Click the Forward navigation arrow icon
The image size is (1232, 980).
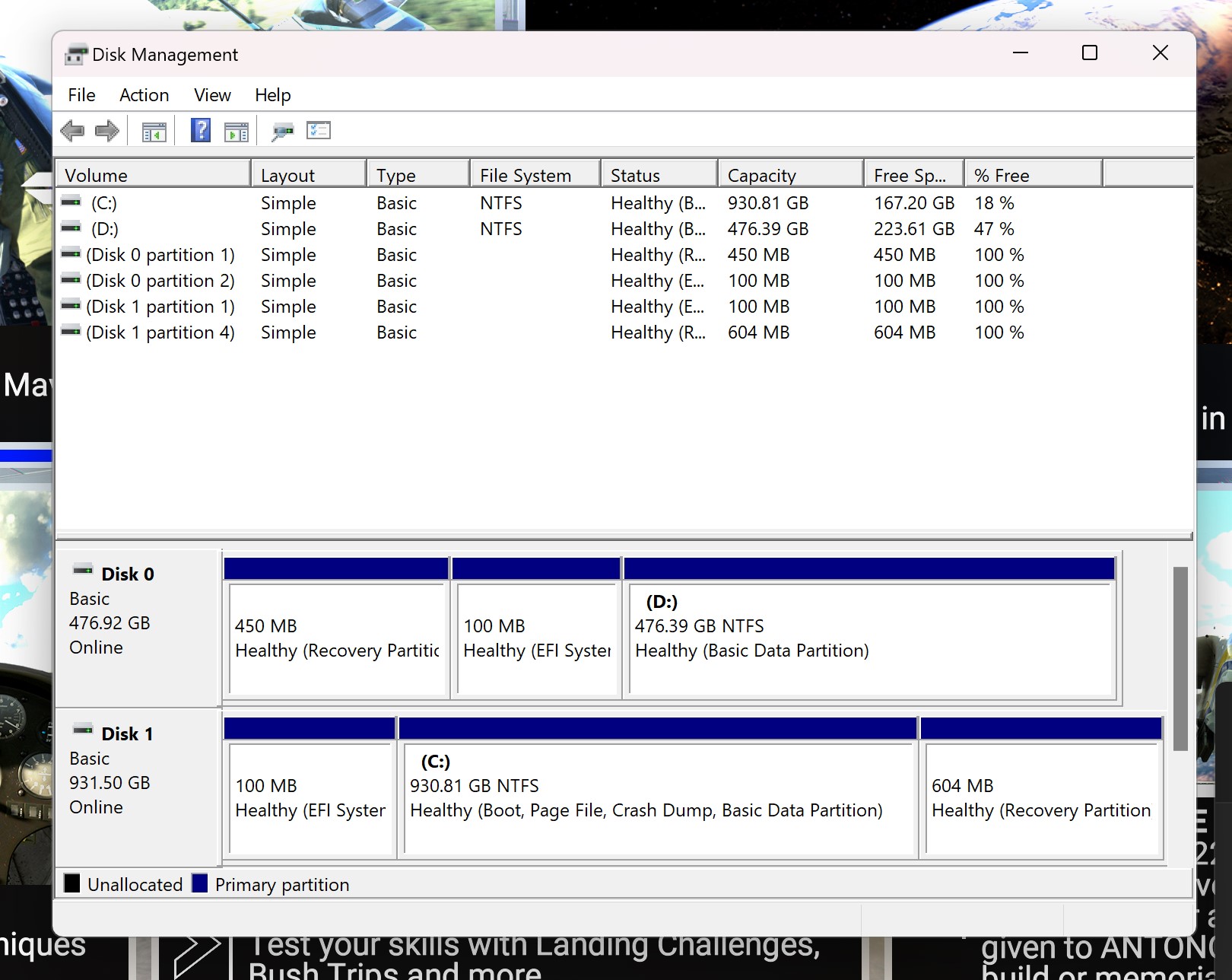coord(106,130)
